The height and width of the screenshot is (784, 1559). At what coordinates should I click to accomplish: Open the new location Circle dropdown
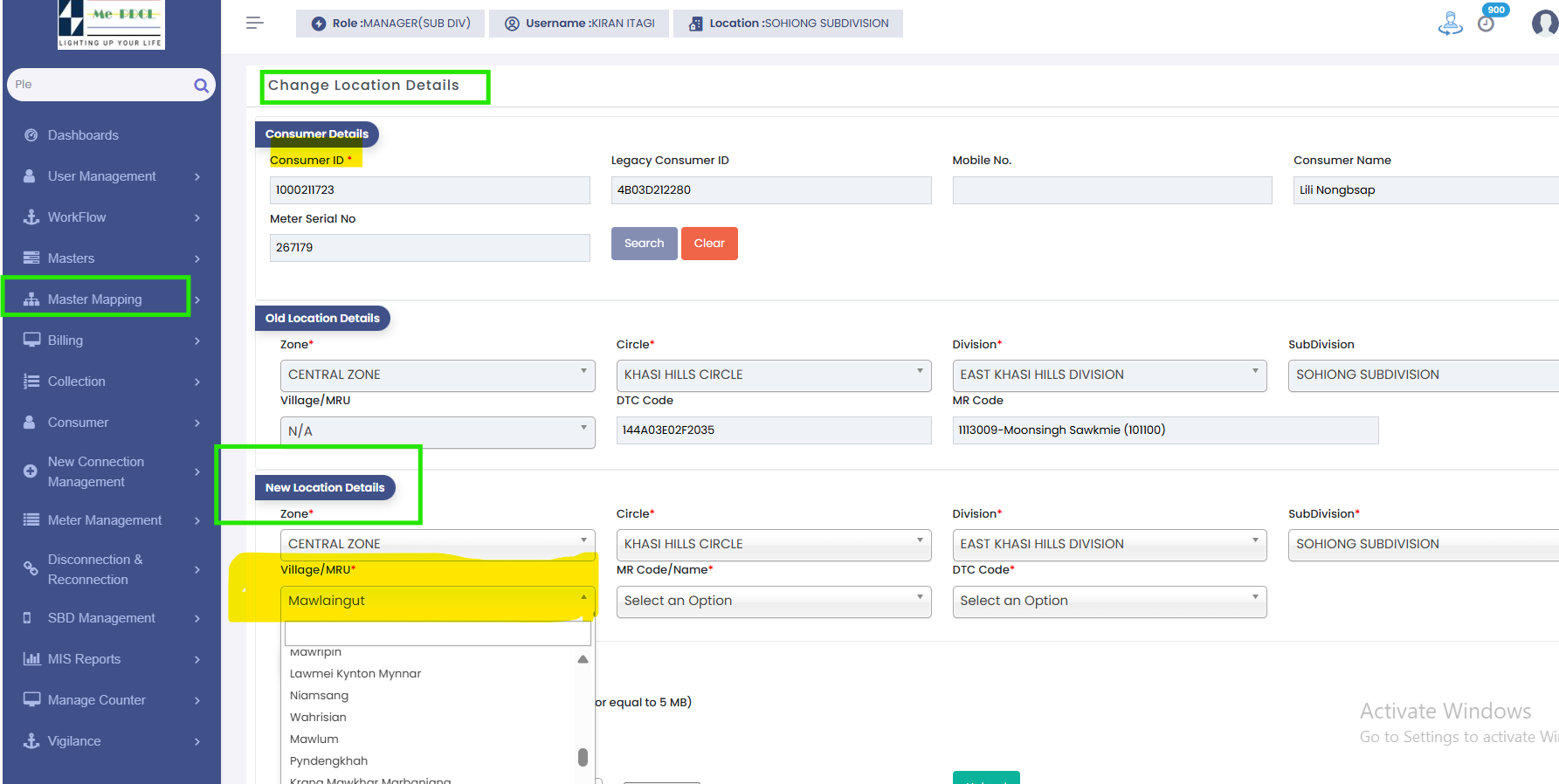pos(774,545)
